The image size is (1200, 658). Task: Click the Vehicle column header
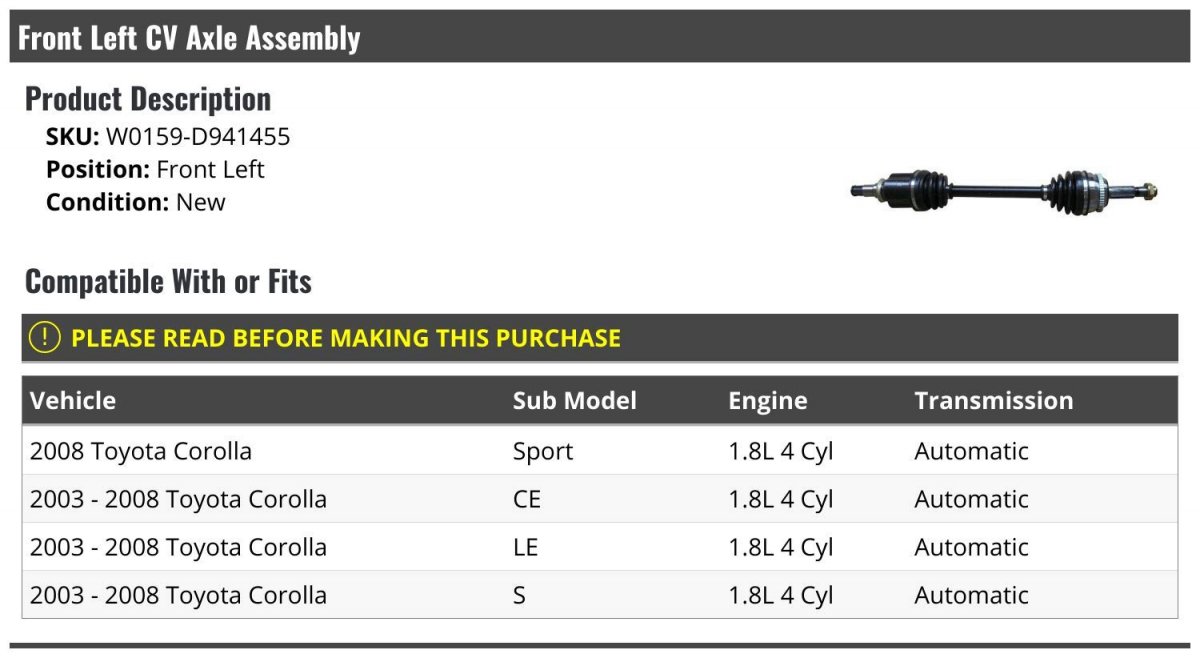tap(73, 401)
